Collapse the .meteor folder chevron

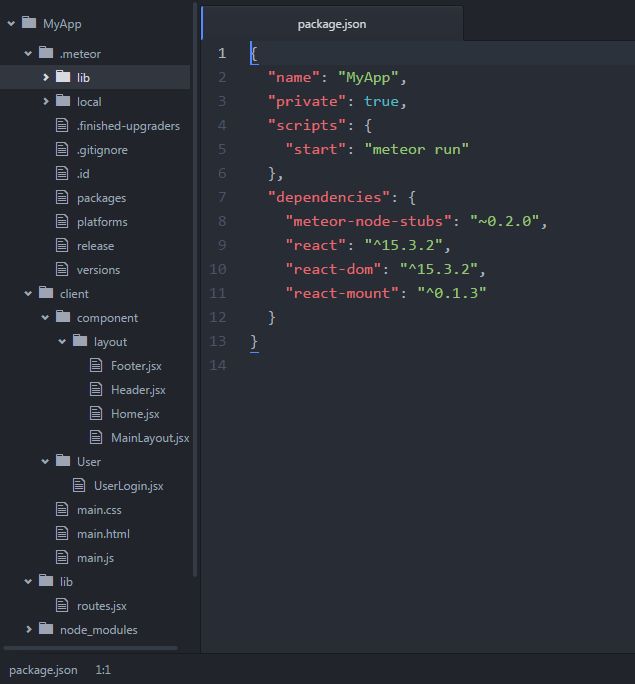tap(28, 54)
